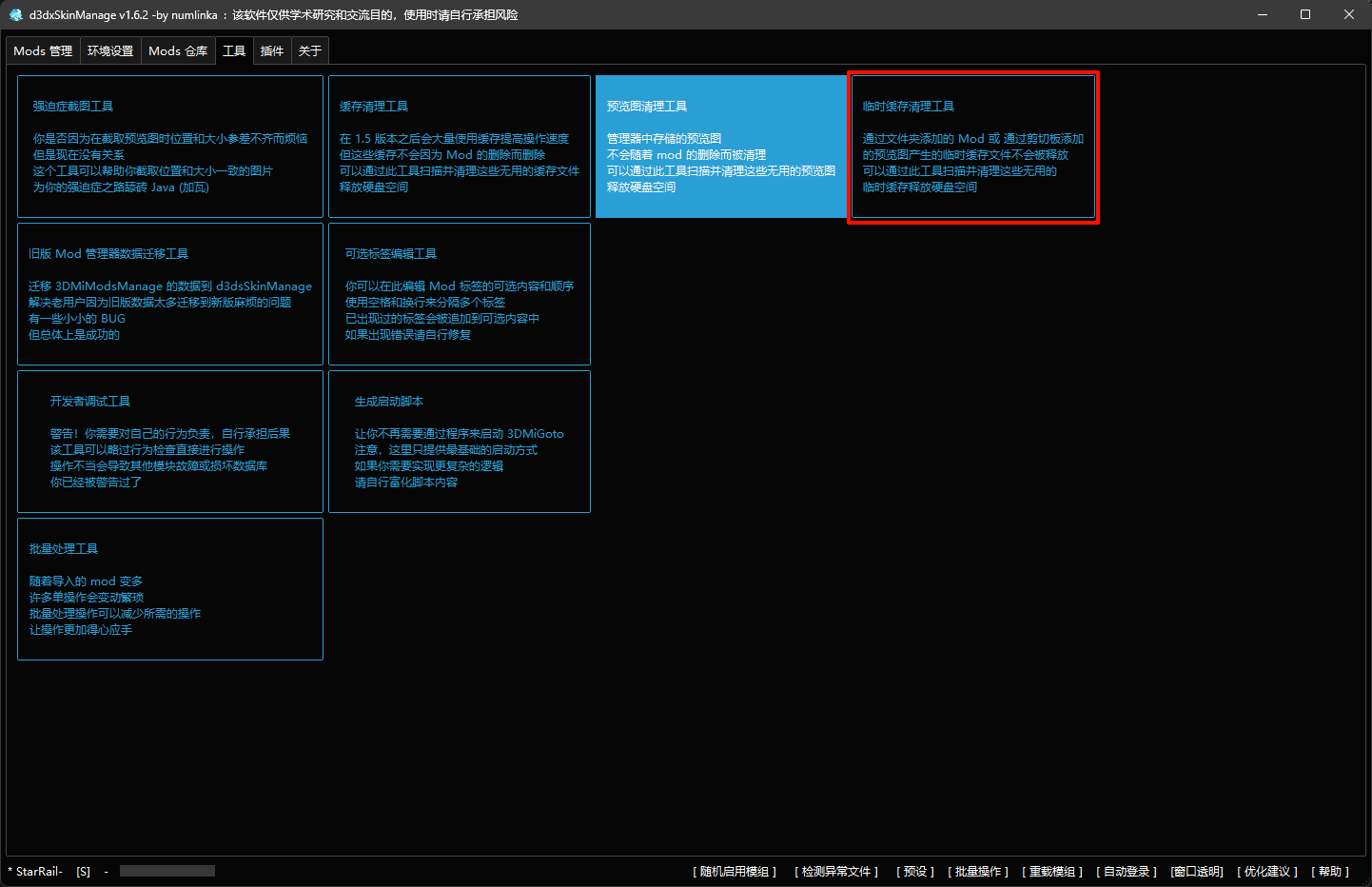Go to the 插件 tab
This screenshot has height=887, width=1372.
pos(272,50)
